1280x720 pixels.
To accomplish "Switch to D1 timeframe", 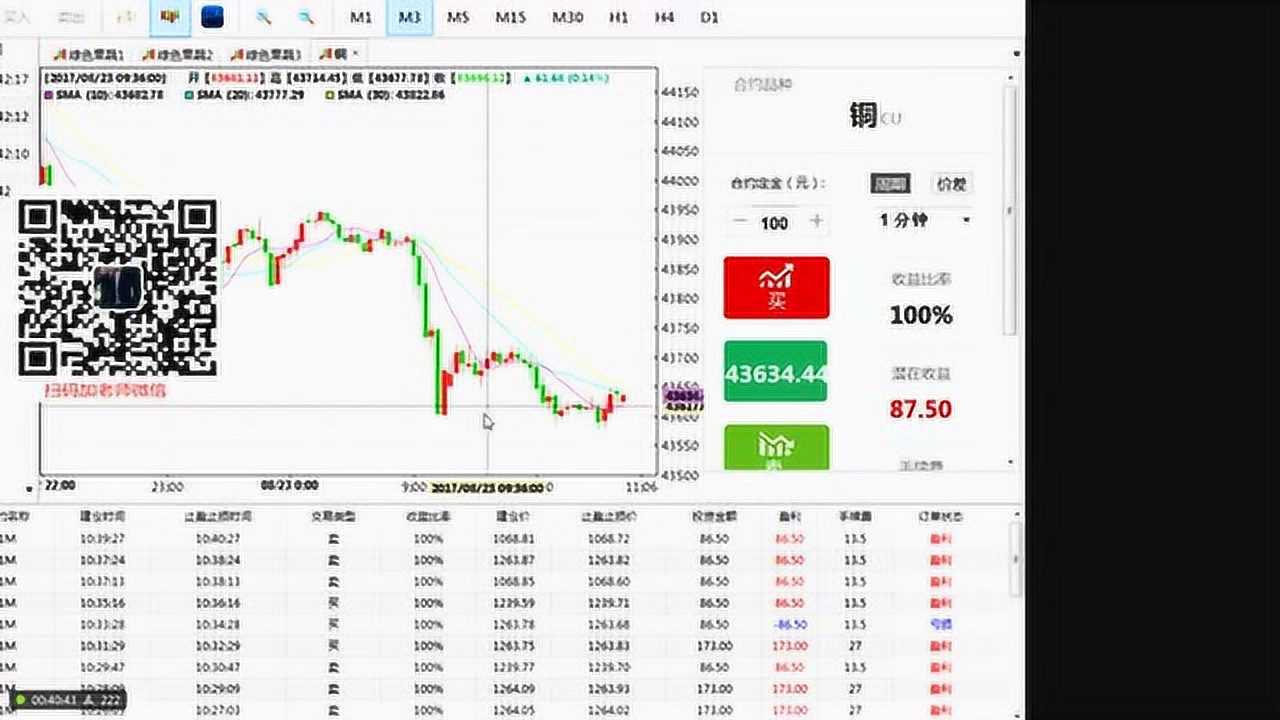I will click(x=709, y=17).
